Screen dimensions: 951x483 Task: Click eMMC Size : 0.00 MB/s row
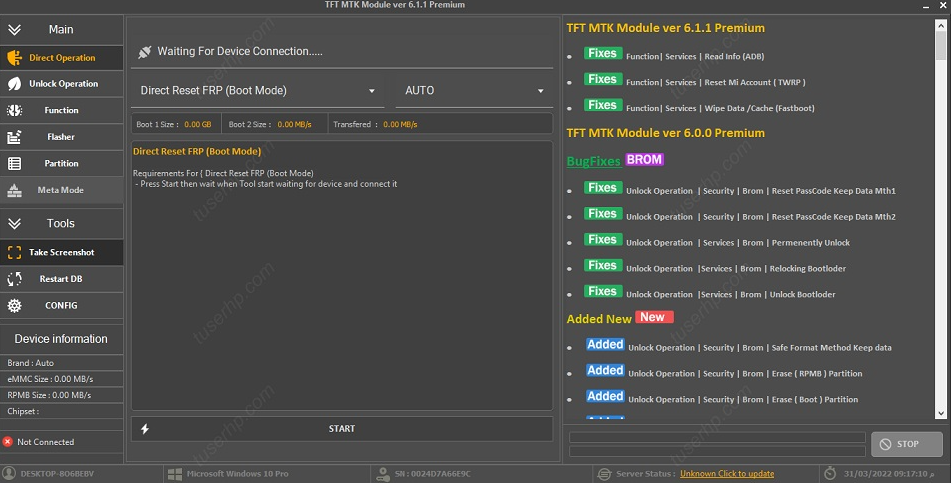click(61, 379)
